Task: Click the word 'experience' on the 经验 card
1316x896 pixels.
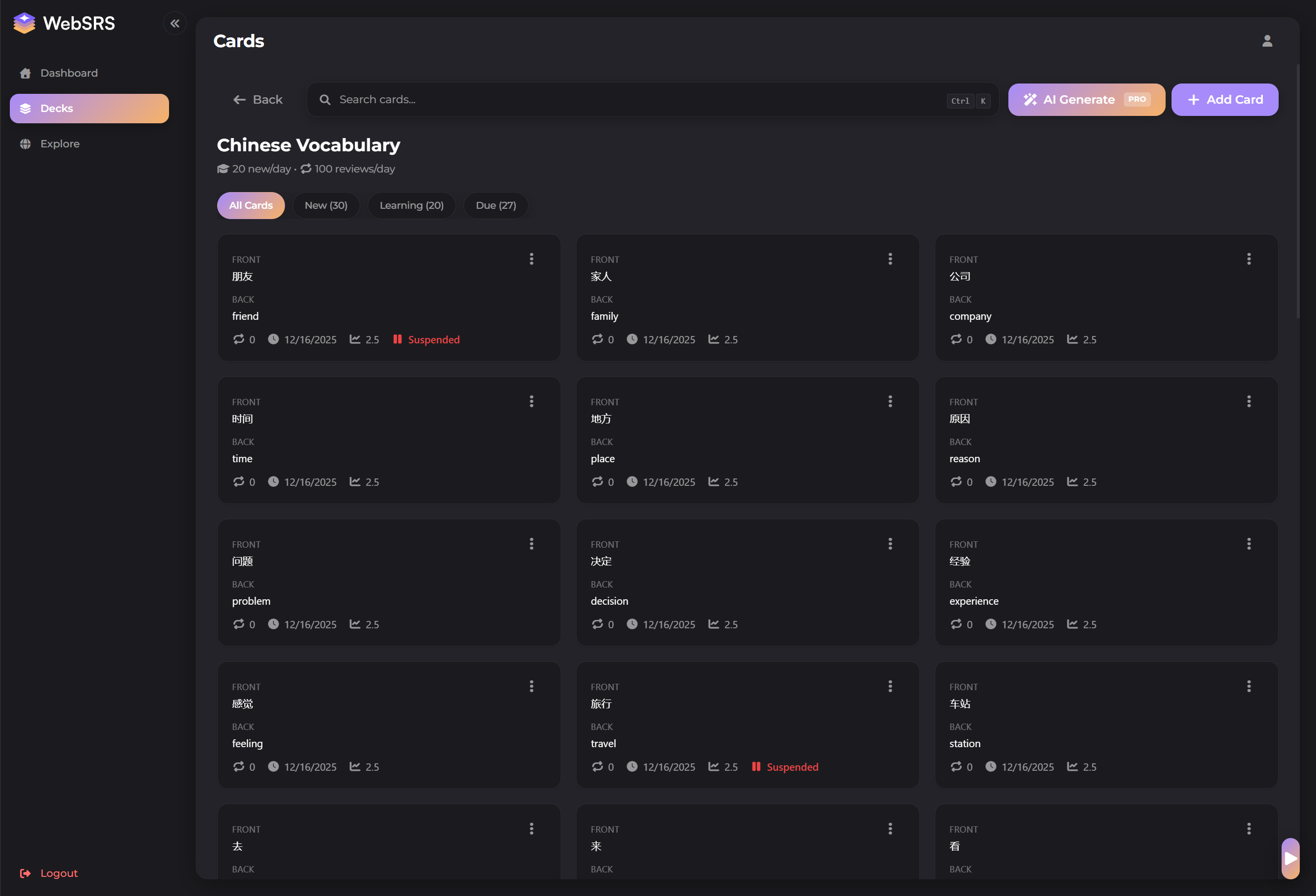Action: click(x=974, y=601)
